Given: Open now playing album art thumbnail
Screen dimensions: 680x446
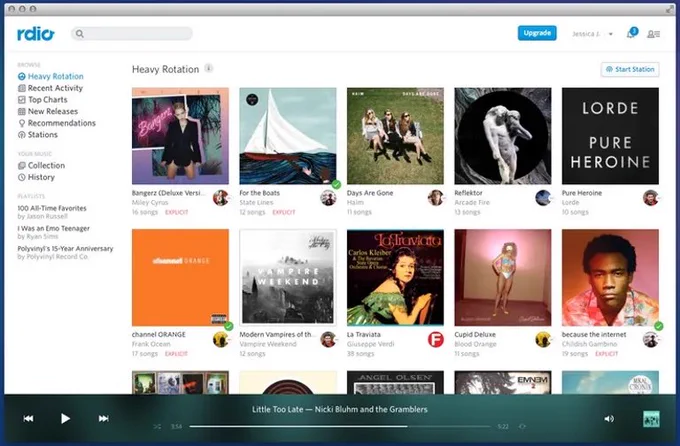Looking at the screenshot, I should click(x=651, y=419).
